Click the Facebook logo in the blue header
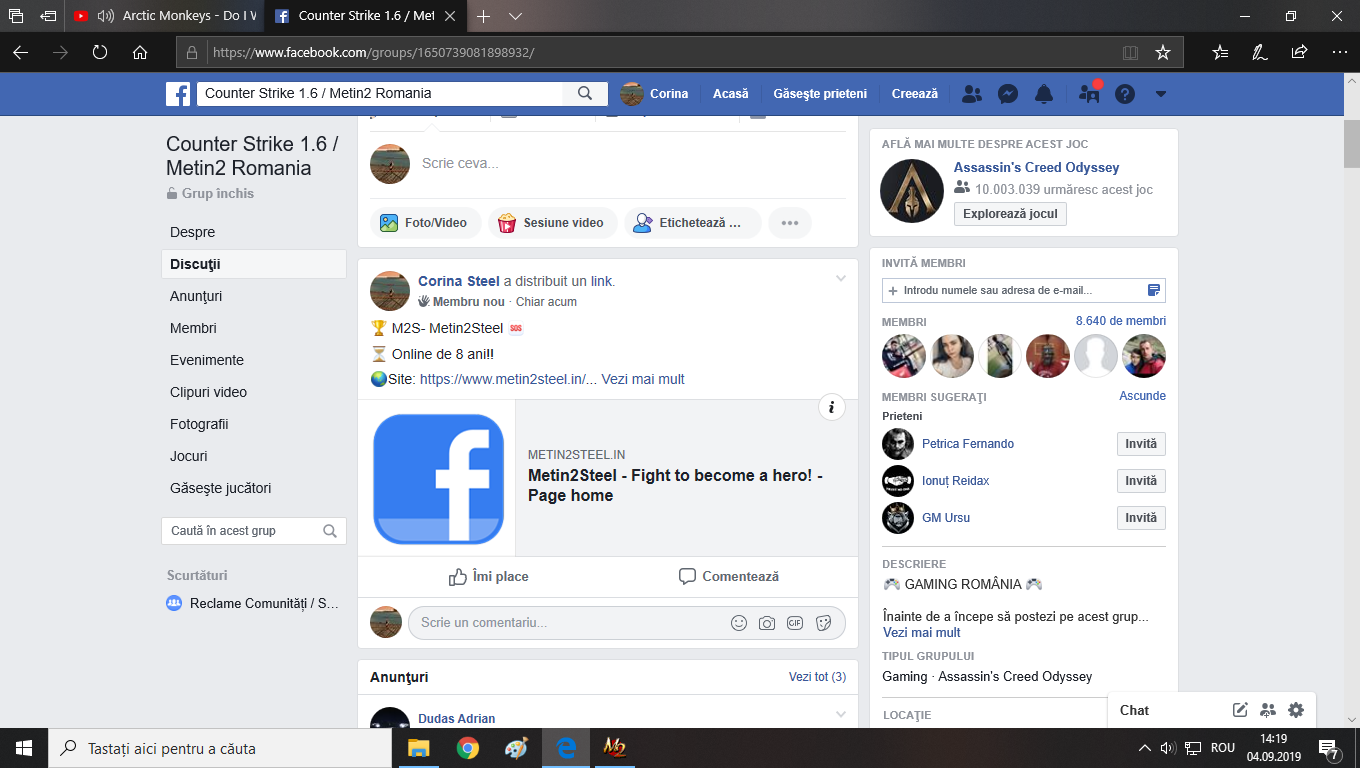1360x768 pixels. 178,94
